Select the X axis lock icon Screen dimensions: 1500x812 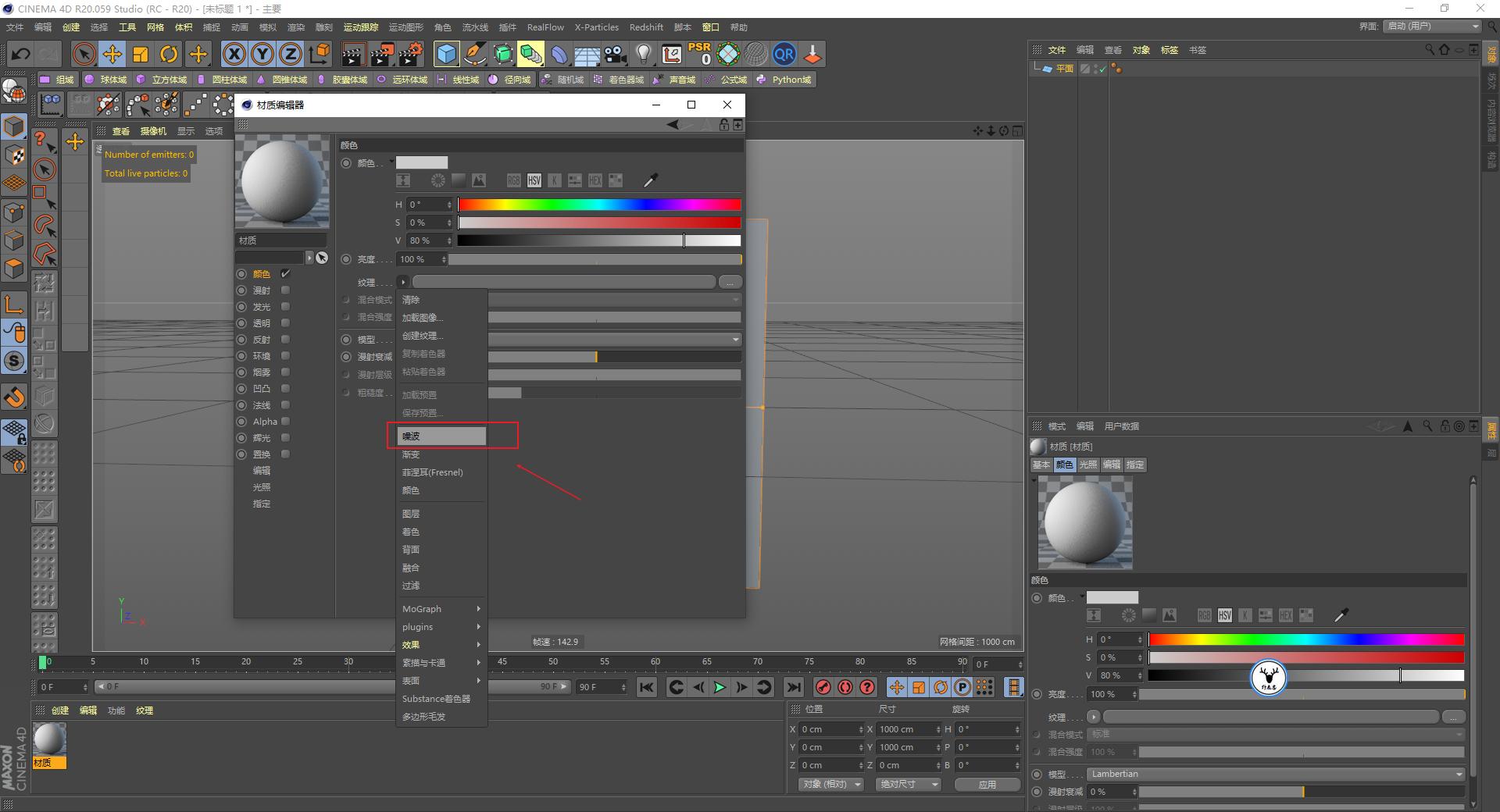[234, 54]
